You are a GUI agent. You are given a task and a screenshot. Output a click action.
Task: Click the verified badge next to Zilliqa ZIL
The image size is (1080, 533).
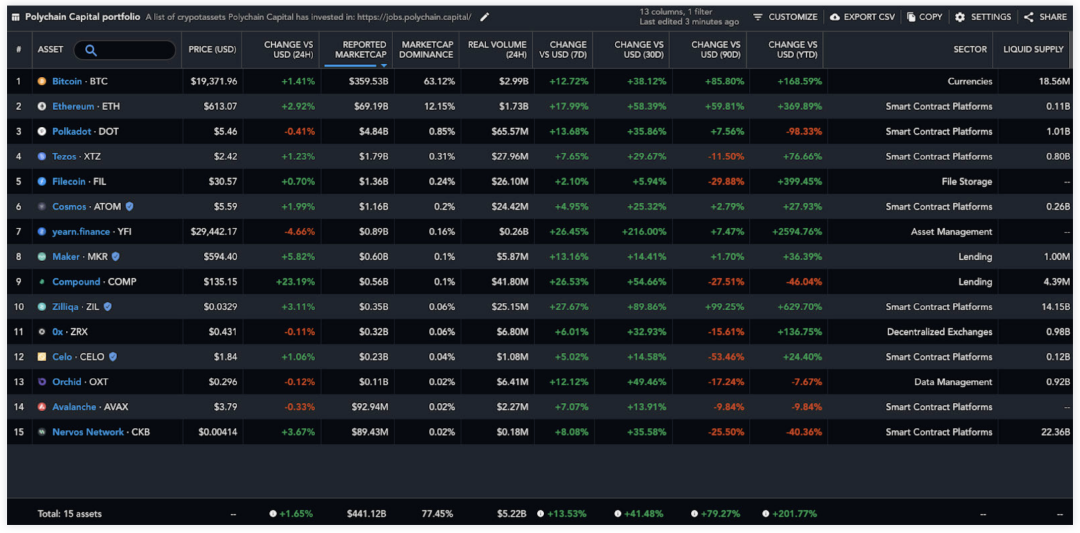[x=107, y=307]
